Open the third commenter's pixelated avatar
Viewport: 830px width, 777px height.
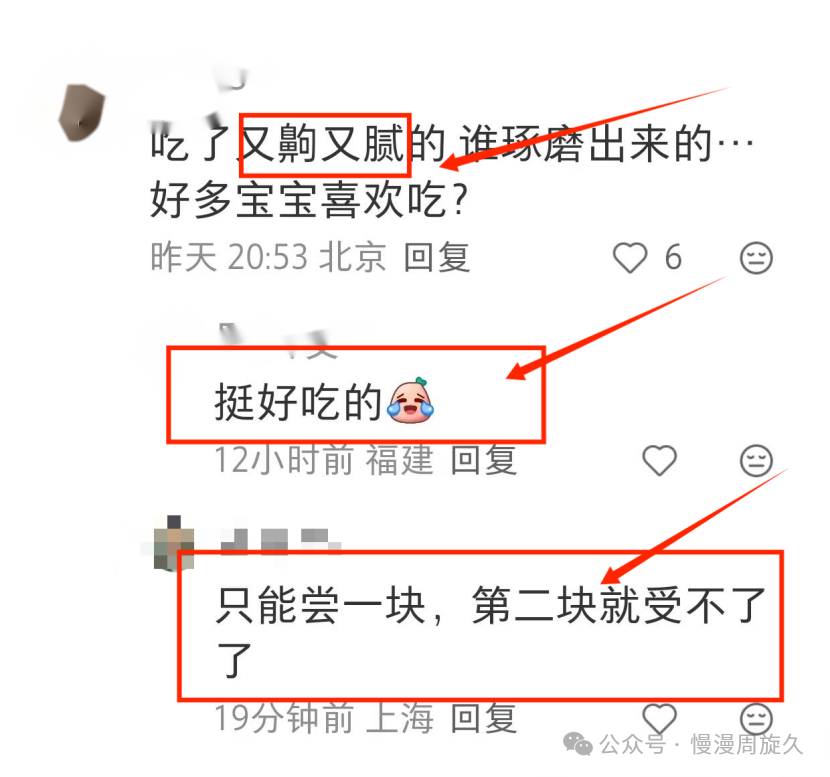(174, 543)
